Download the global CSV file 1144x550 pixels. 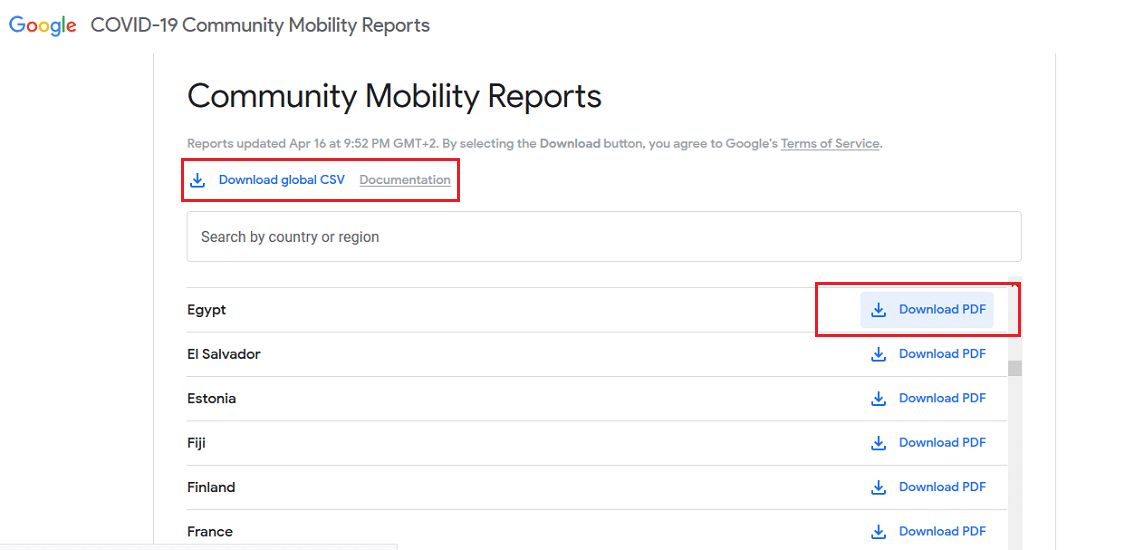point(282,179)
